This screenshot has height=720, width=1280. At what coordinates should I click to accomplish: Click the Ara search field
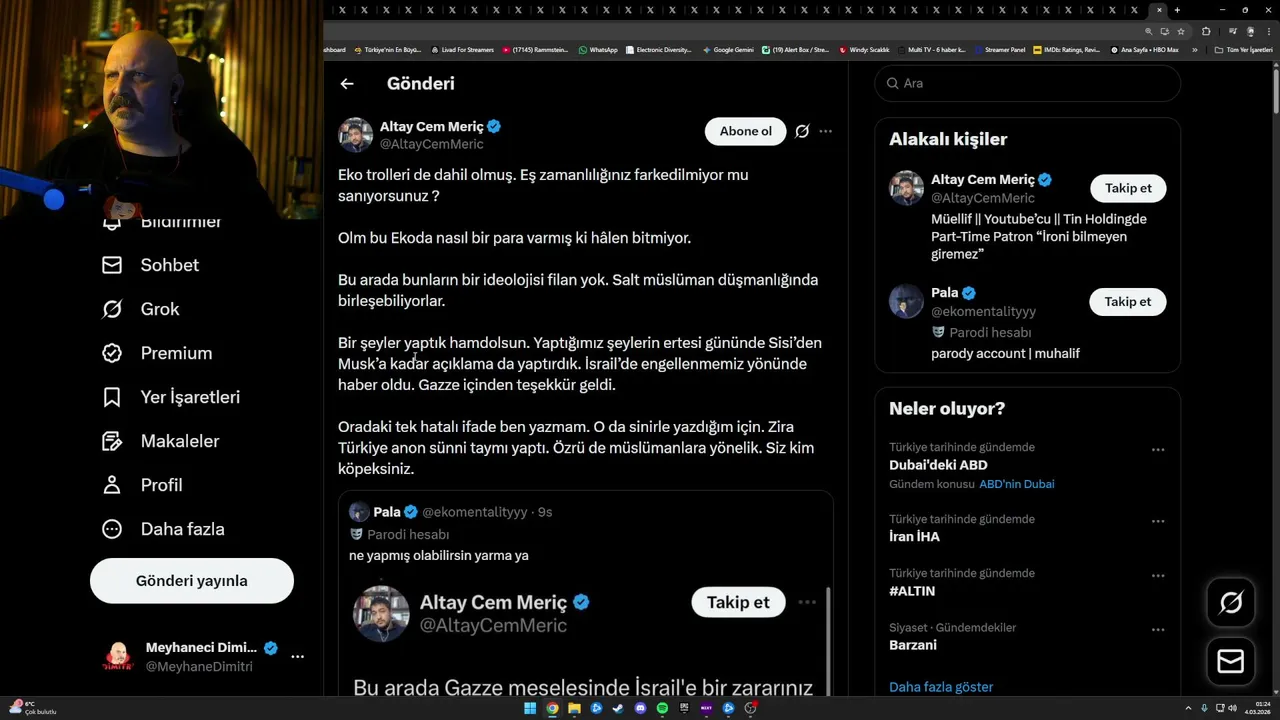[x=1027, y=83]
